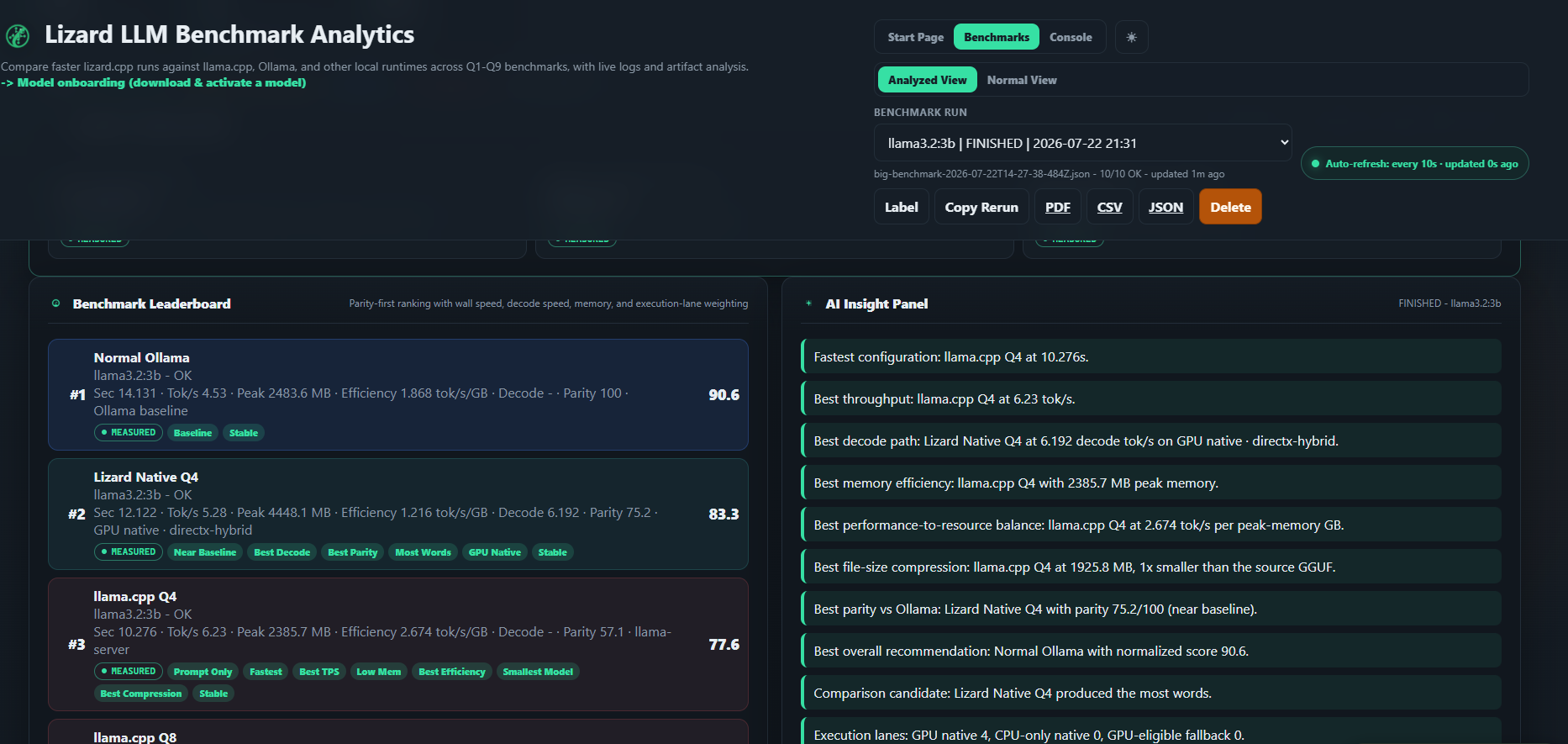Click the 77.6 score of llama.cpp Q4
The image size is (1568, 744).
point(723,644)
